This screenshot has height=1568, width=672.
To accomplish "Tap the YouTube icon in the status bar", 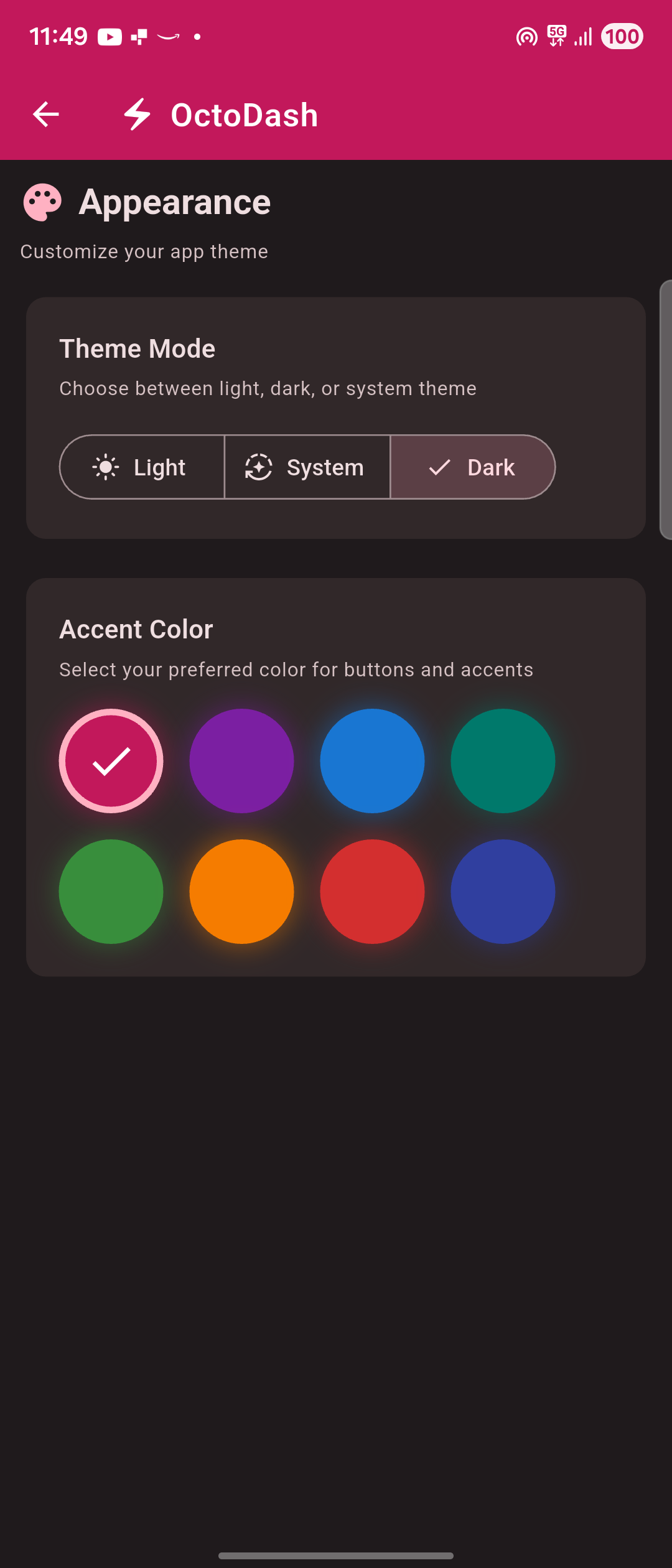I will tap(110, 36).
